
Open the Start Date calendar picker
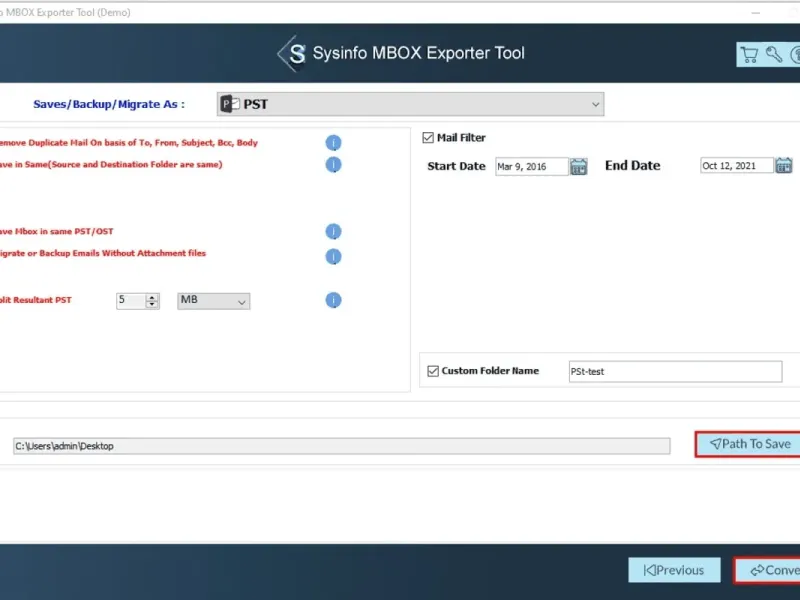(579, 167)
